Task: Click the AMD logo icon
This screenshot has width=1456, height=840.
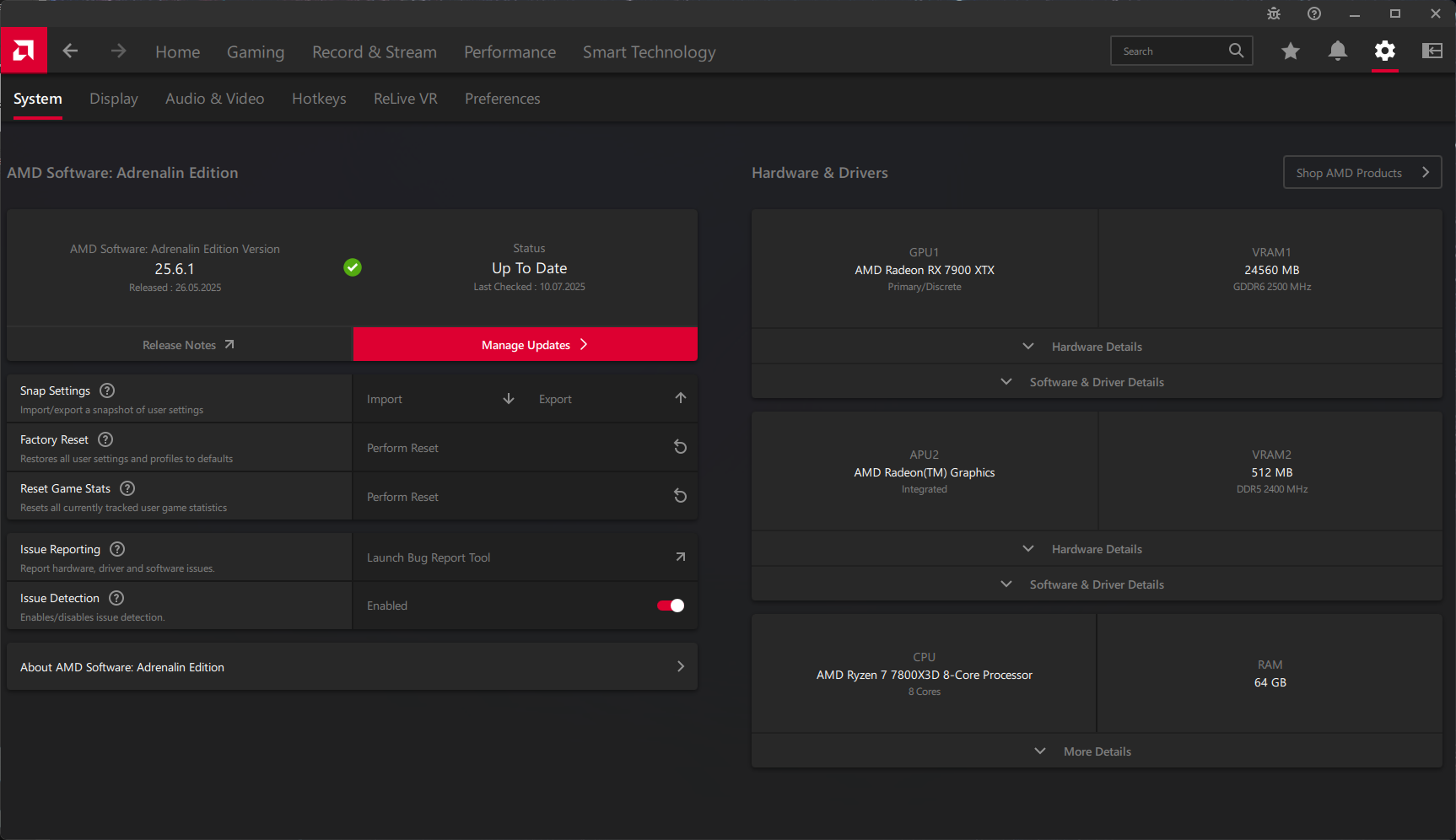Action: pos(24,51)
